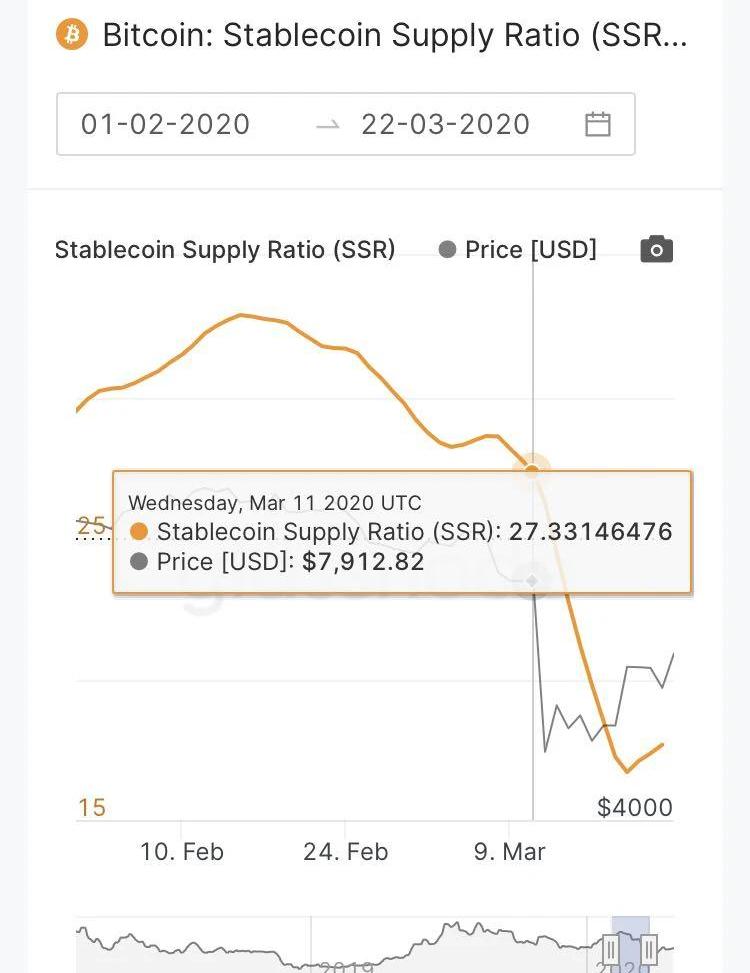
Task: Click the right range navigator handle
Action: coord(649,948)
